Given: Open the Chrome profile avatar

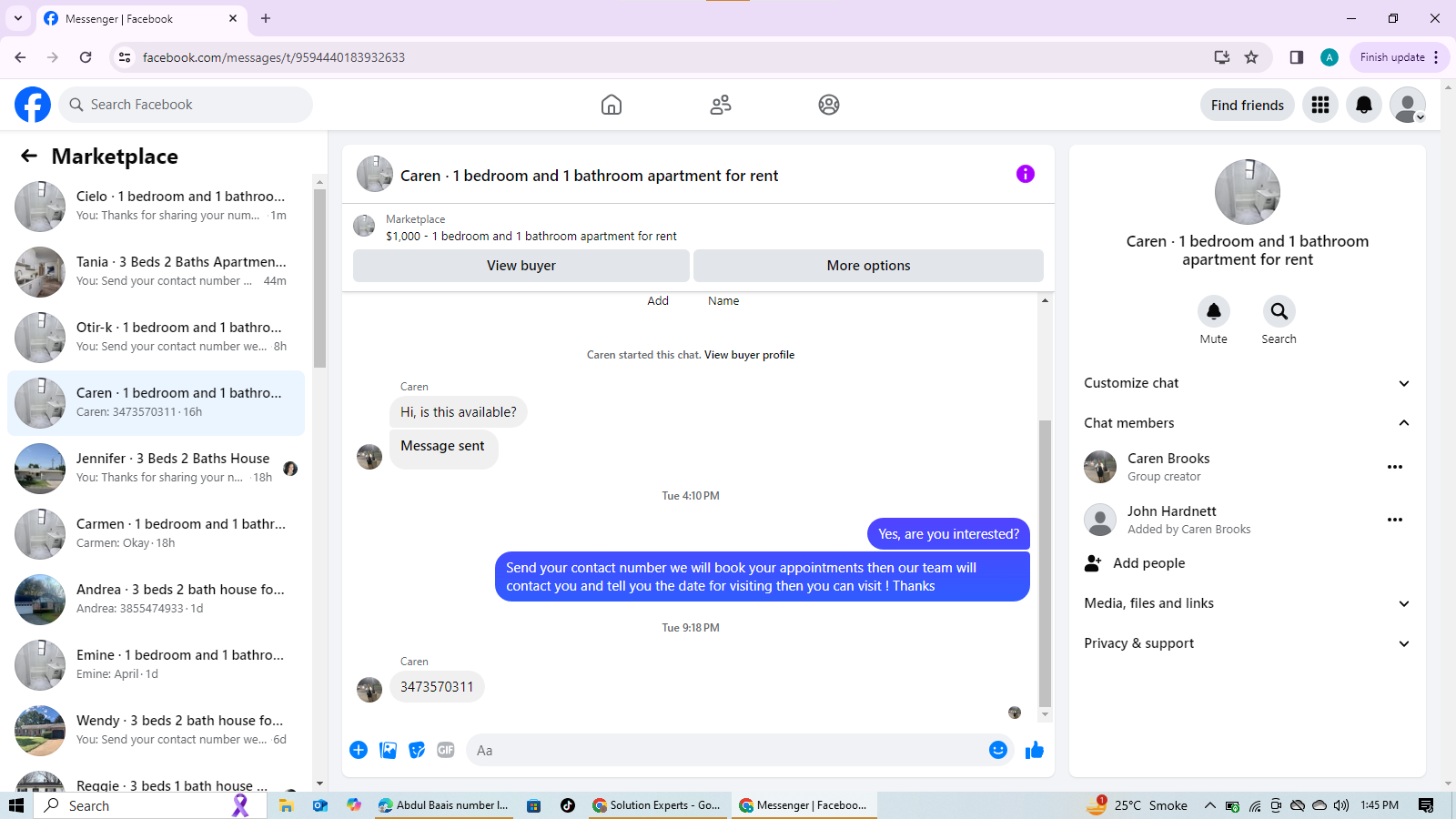Looking at the screenshot, I should [x=1330, y=57].
